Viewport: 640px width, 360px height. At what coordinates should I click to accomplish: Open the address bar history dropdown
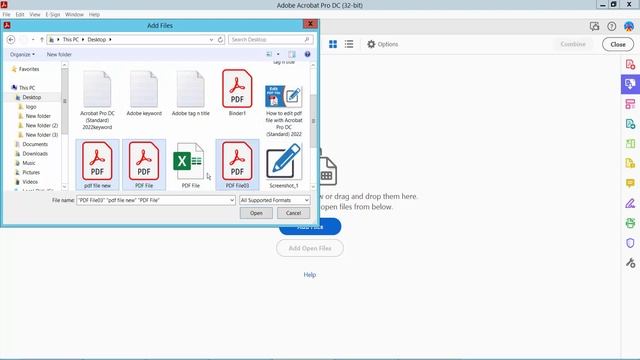click(x=211, y=40)
